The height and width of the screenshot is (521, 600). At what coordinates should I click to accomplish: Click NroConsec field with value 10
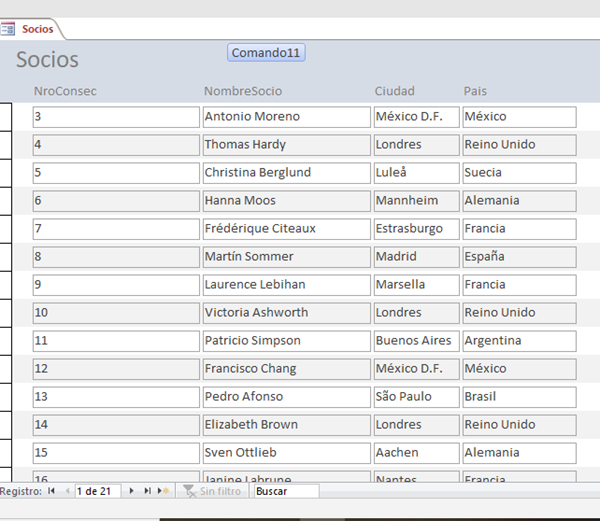116,313
